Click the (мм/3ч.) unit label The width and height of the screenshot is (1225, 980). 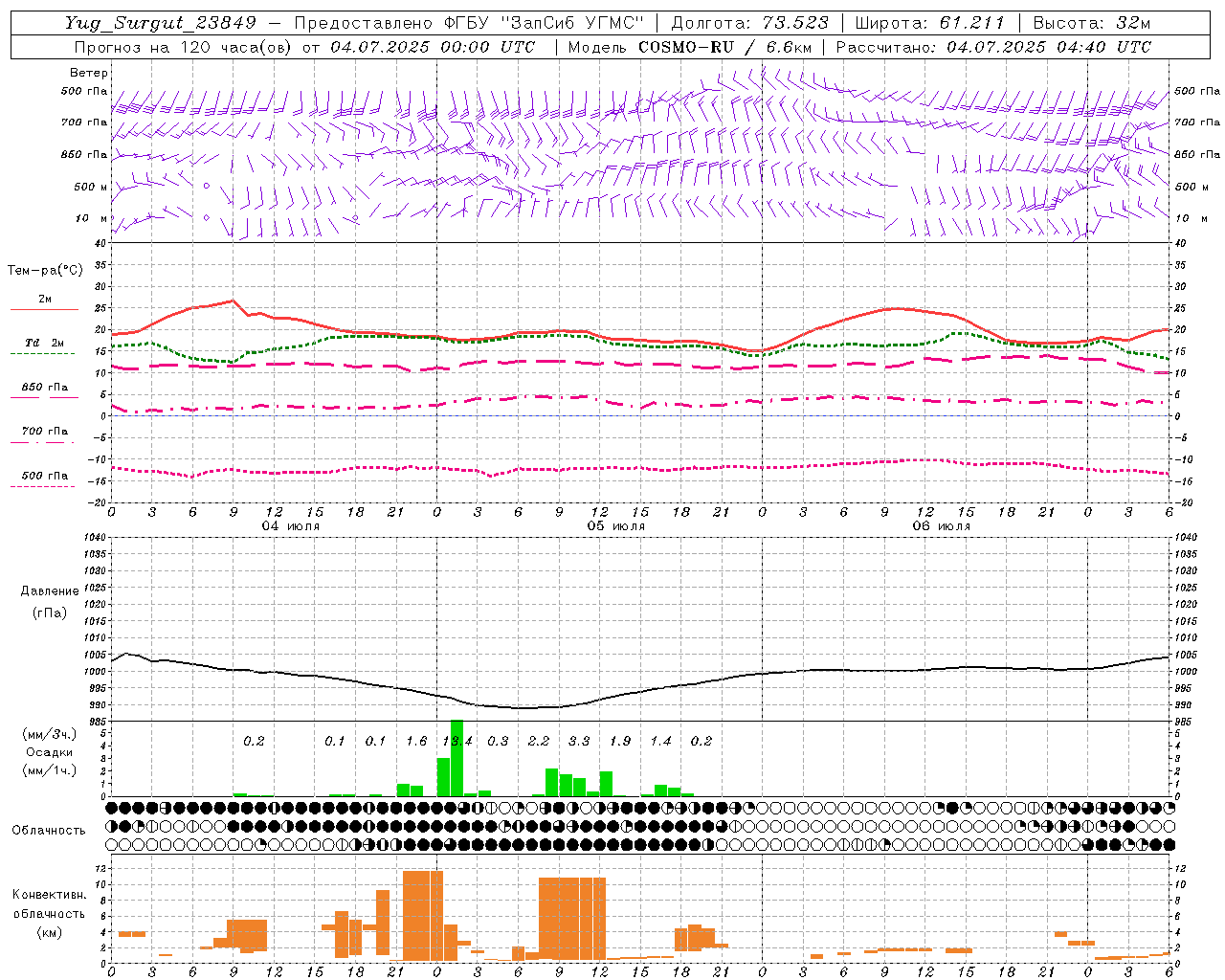pos(50,734)
